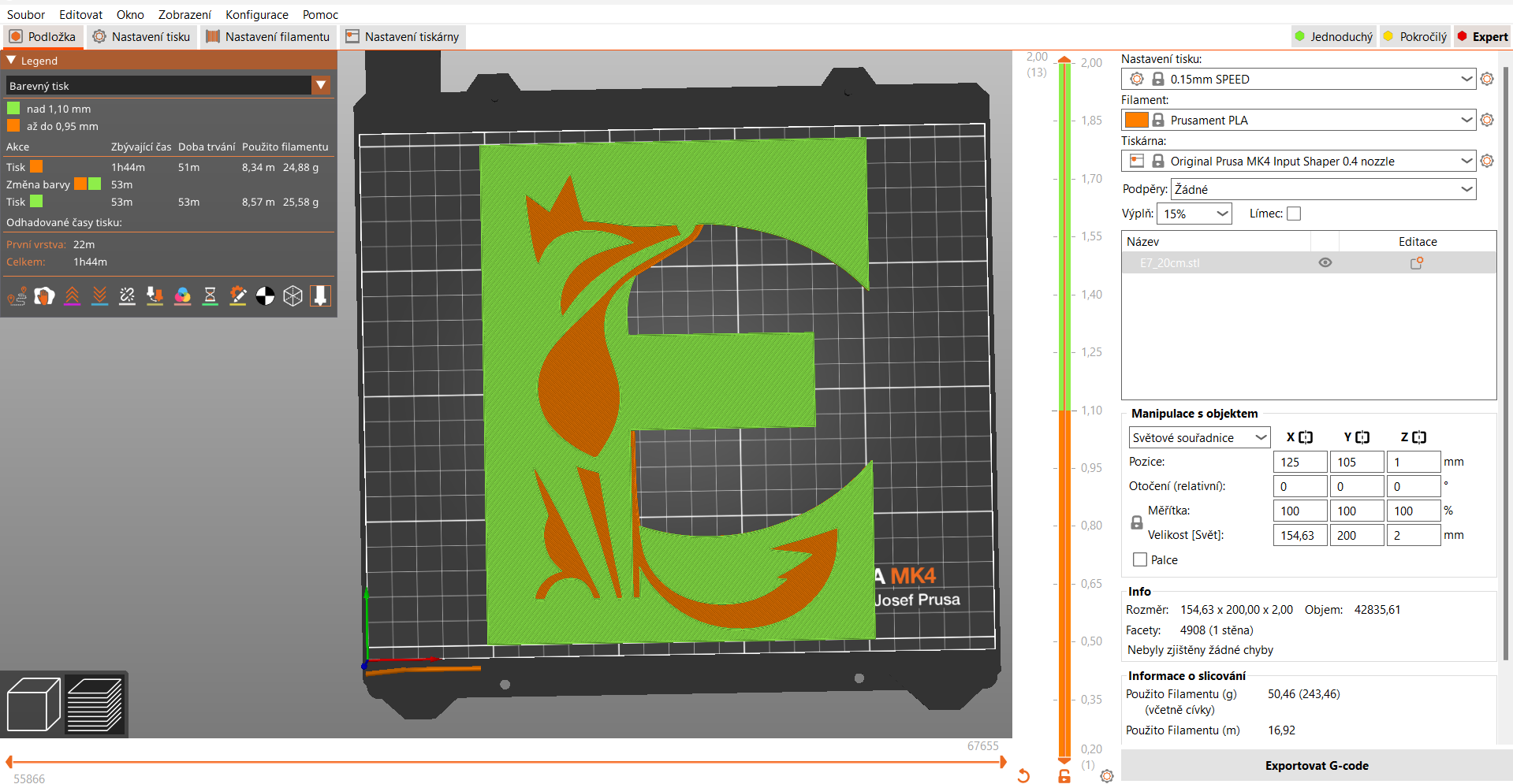This screenshot has height=784, width=1513.
Task: Switch to Jednoduchý mode
Action: click(1333, 36)
